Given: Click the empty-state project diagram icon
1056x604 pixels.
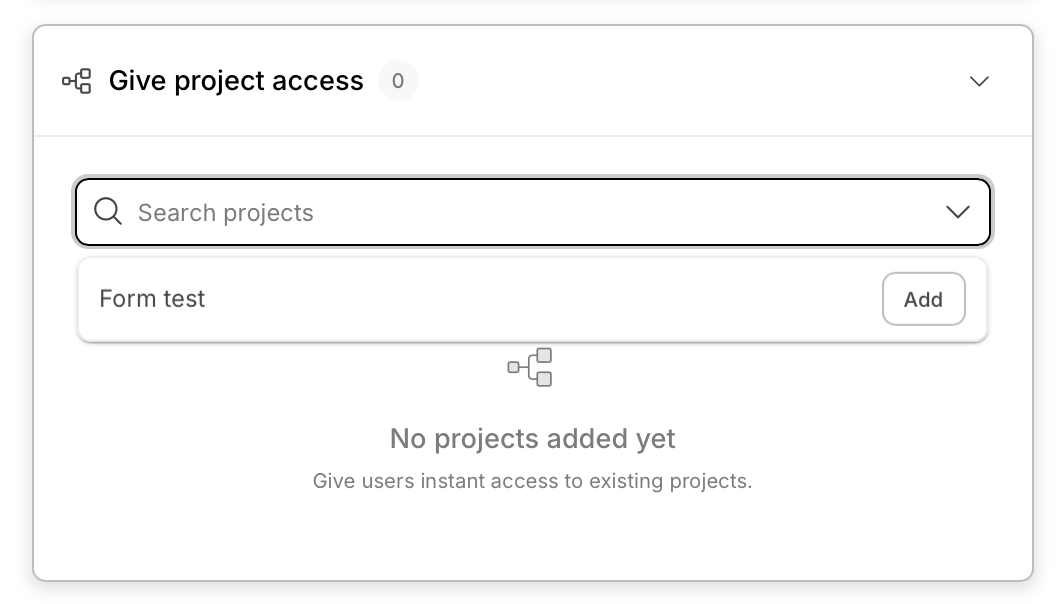Looking at the screenshot, I should point(530,367).
